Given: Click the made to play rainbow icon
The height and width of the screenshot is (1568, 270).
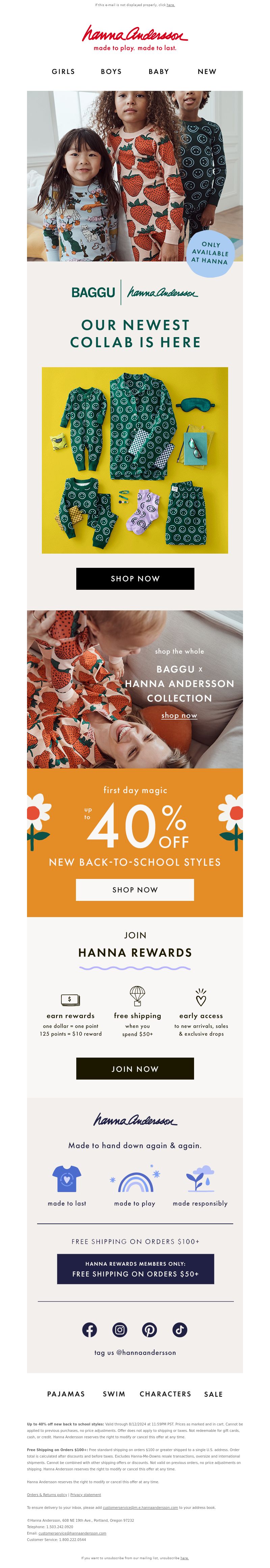Looking at the screenshot, I should click(x=135, y=1180).
